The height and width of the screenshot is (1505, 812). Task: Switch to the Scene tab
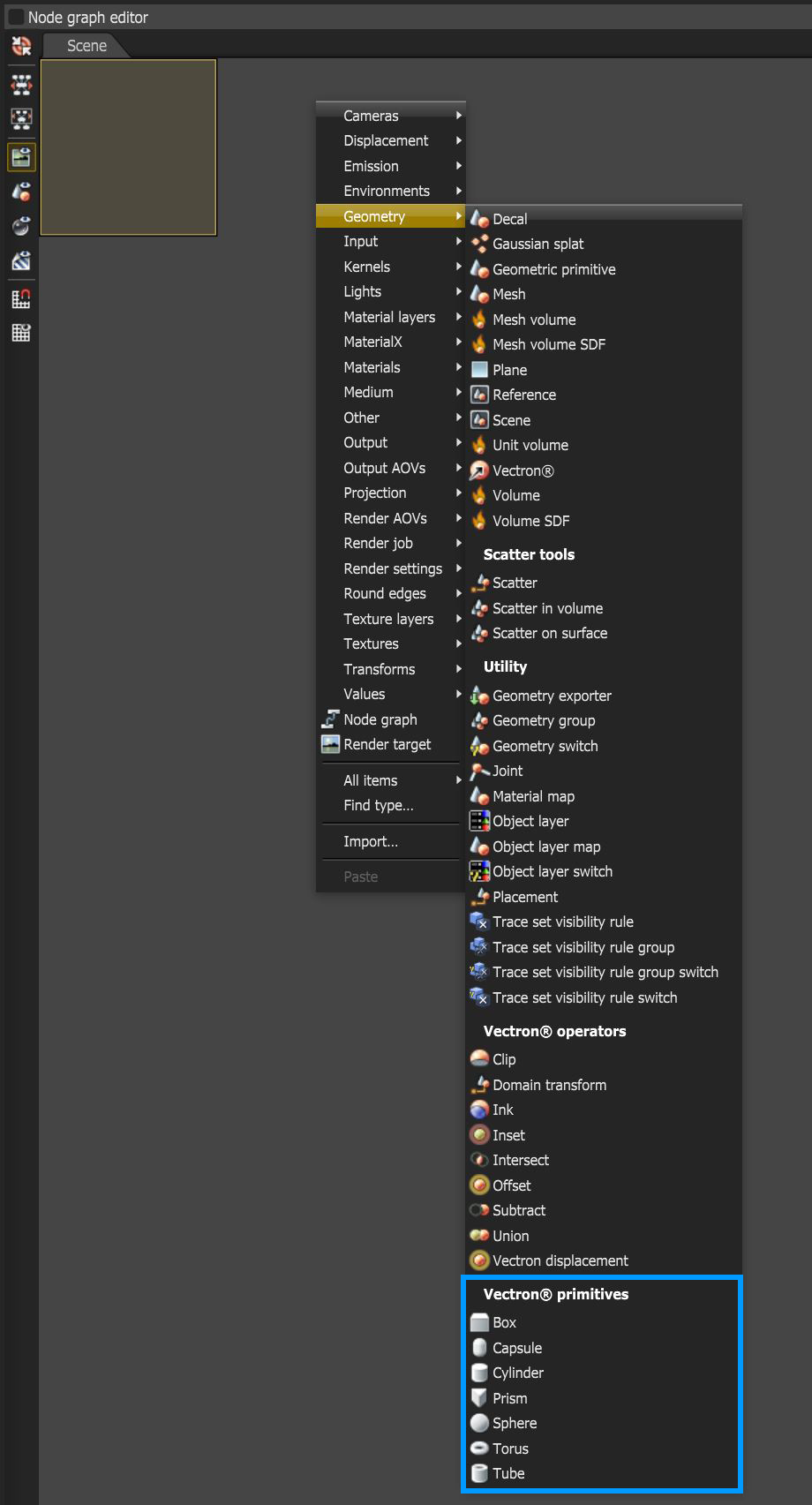pyautogui.click(x=86, y=46)
